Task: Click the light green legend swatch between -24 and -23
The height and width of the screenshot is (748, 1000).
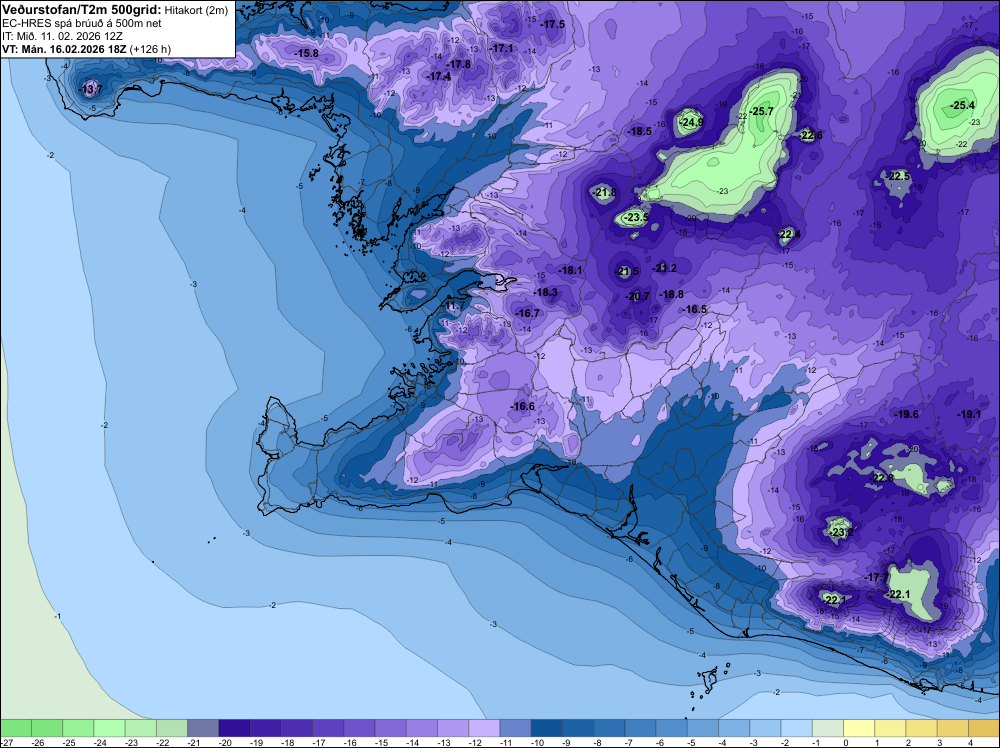Action: click(x=109, y=728)
